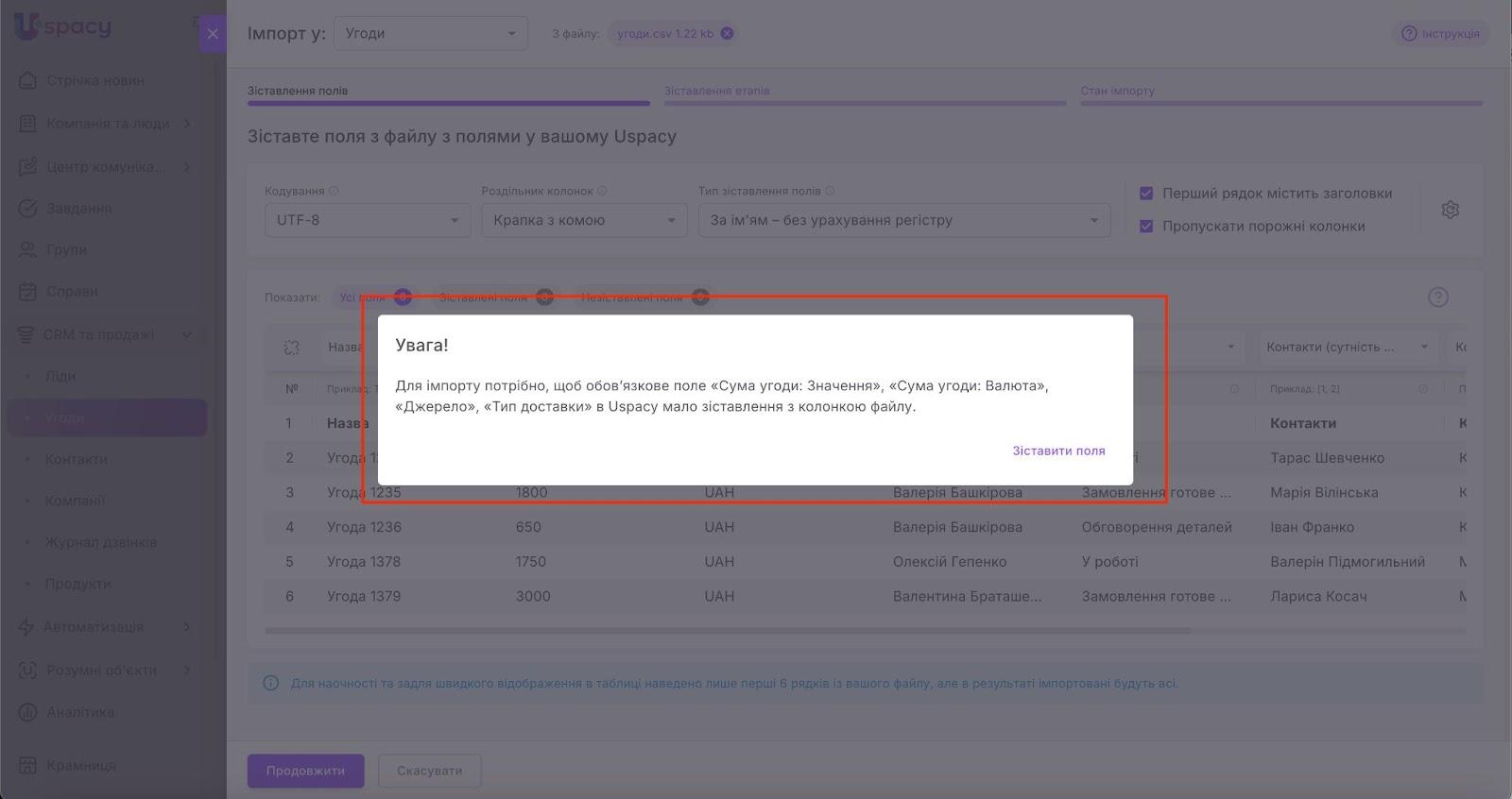Click the cell Валерін Підмогильний
The image size is (1512, 799).
point(1348,562)
